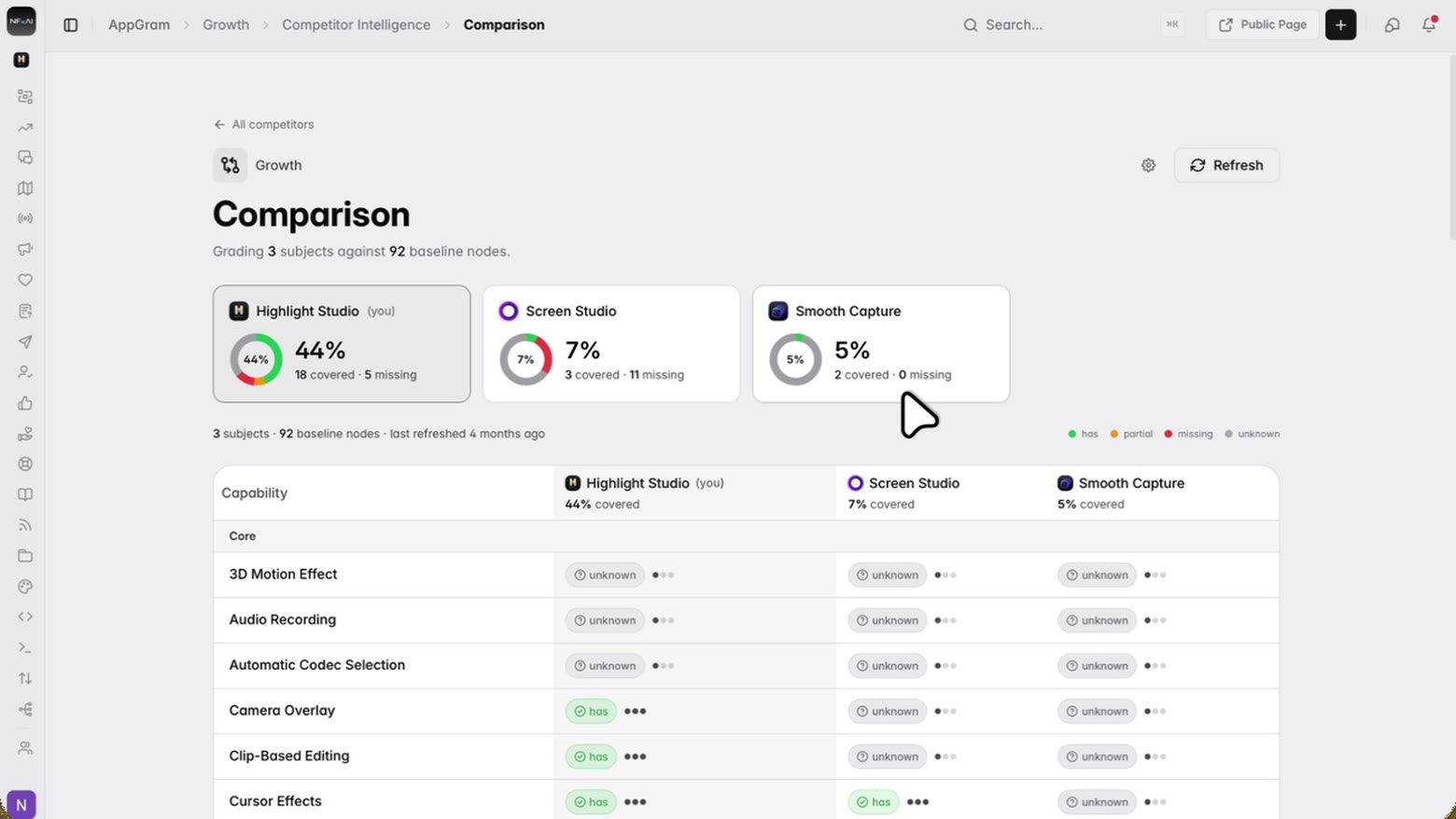This screenshot has height=819, width=1456.
Task: Select the Screen Studio summary card
Action: 611,344
